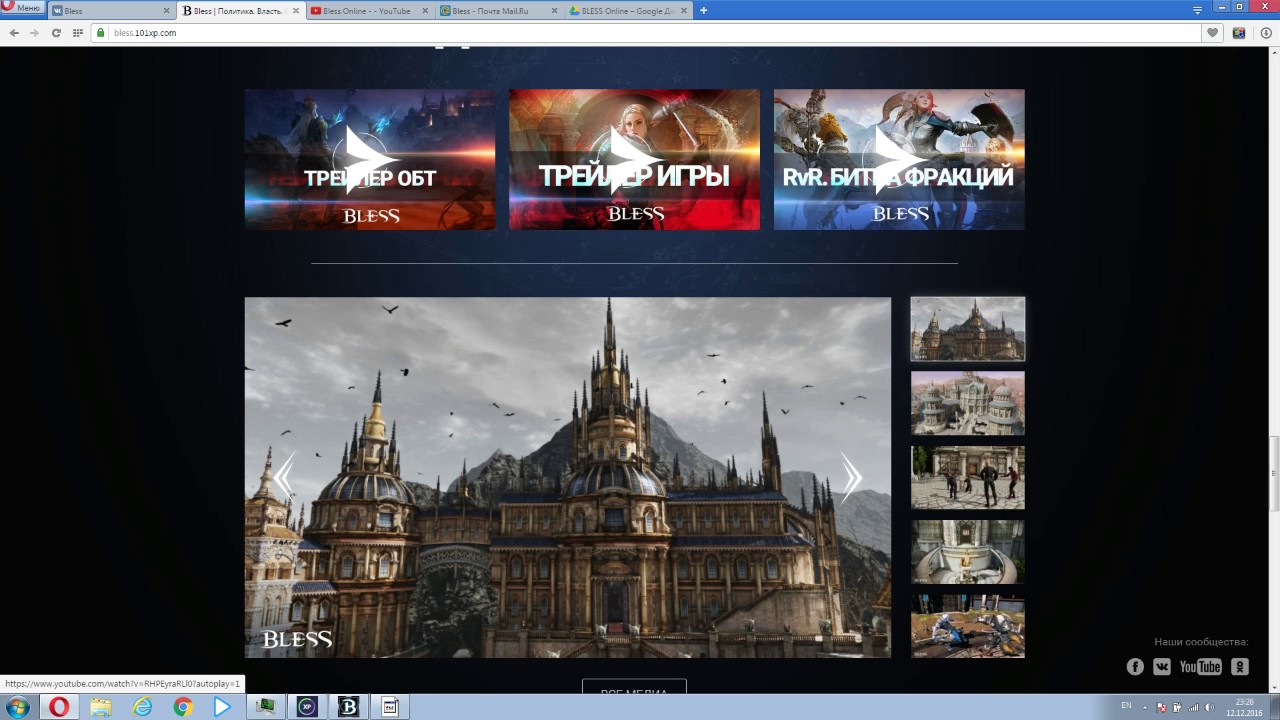Go back to previous page
This screenshot has width=1280, height=720.
pyautogui.click(x=14, y=33)
